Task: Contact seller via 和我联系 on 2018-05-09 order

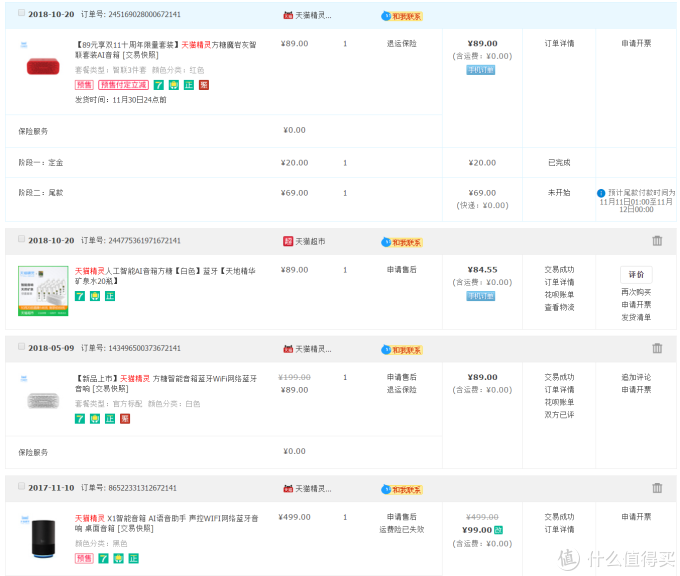Action: 402,350
